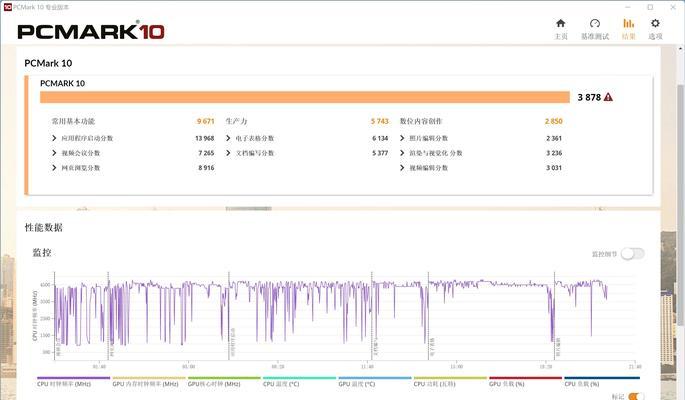685x400 pixels.
Task: Click the PCMark 10 app icon in title bar
Action: tap(7, 7)
